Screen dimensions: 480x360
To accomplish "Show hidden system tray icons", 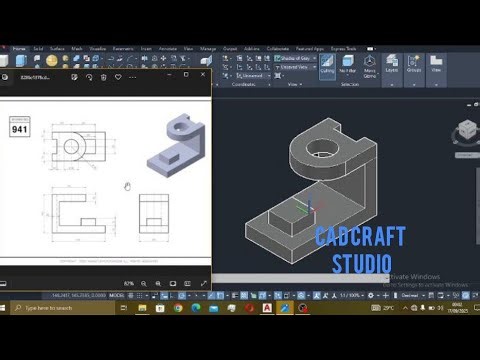I will tap(405, 308).
